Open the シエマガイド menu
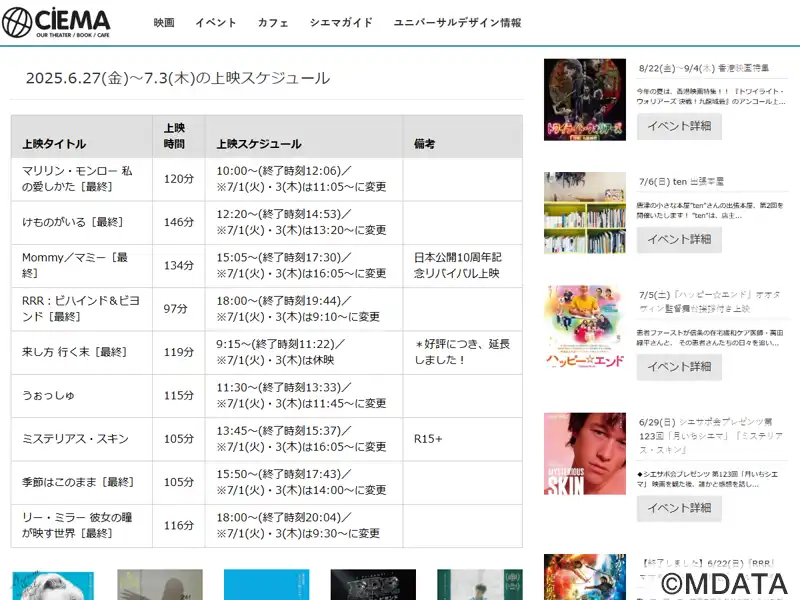Viewport: 800px width, 600px height. pyautogui.click(x=341, y=22)
